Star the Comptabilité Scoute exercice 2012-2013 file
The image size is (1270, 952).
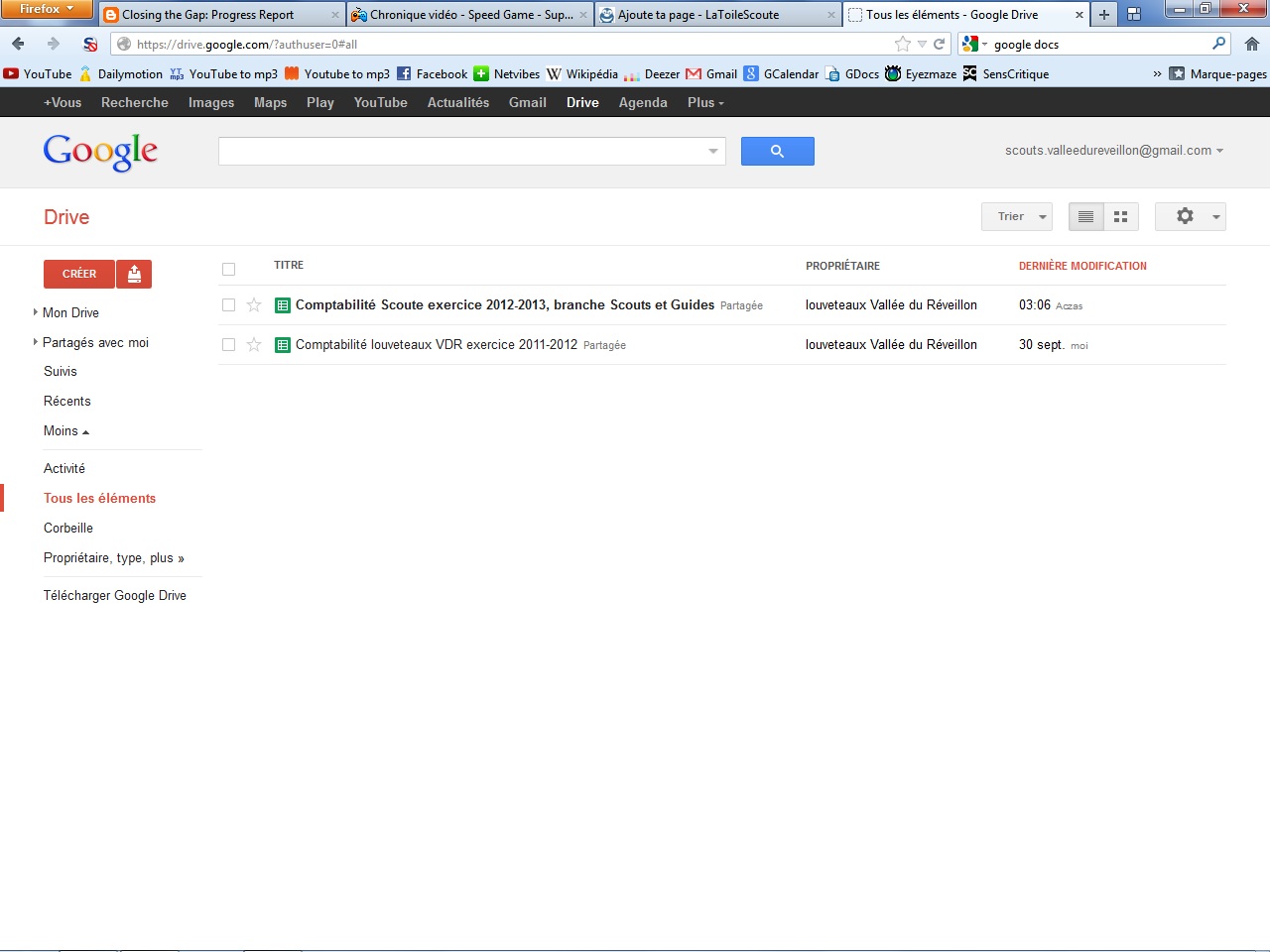pyautogui.click(x=254, y=305)
